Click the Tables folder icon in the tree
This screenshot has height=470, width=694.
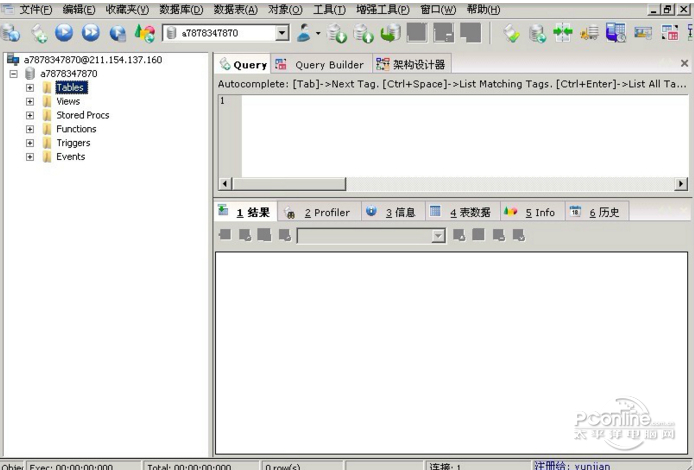pos(47,88)
